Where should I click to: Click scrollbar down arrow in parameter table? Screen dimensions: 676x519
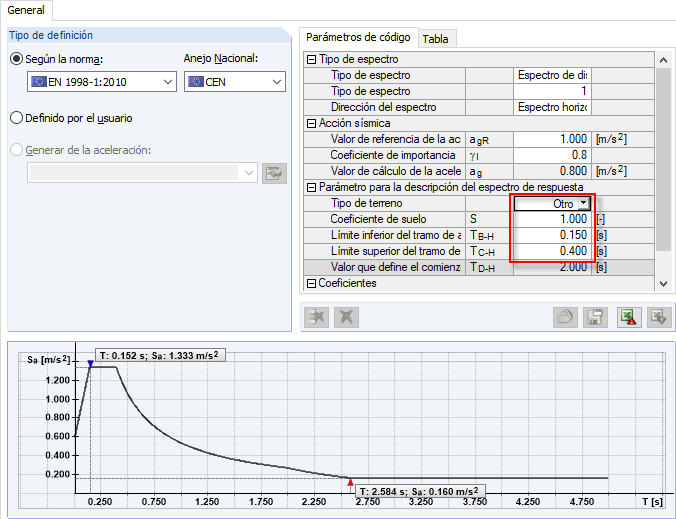click(663, 284)
